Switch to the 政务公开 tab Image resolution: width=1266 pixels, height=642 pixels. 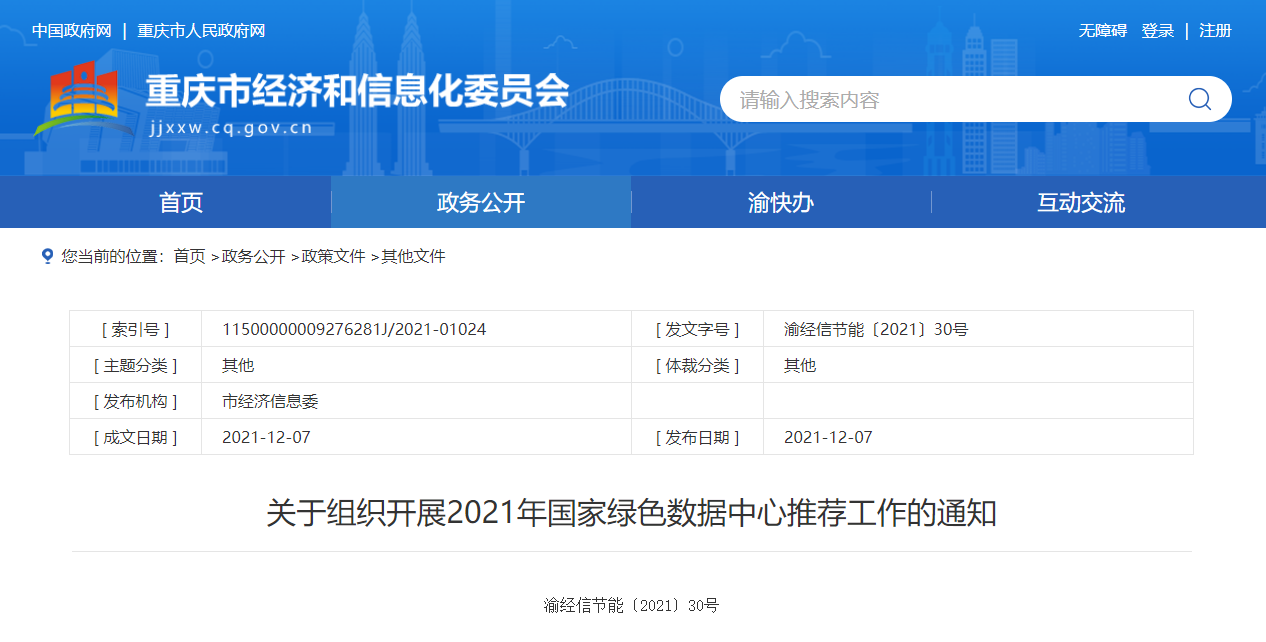(x=481, y=203)
